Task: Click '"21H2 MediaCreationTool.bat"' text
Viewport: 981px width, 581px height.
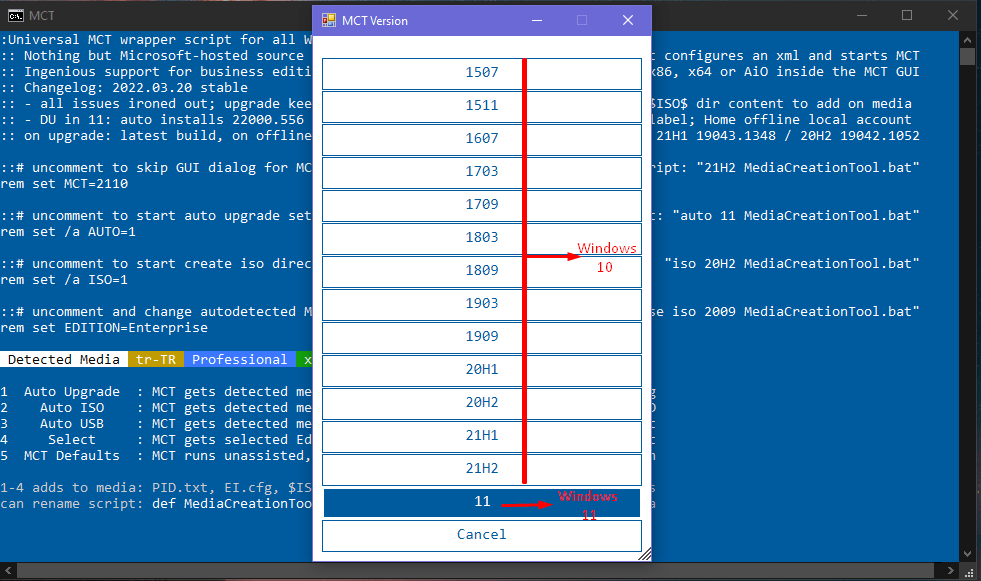Action: point(808,168)
